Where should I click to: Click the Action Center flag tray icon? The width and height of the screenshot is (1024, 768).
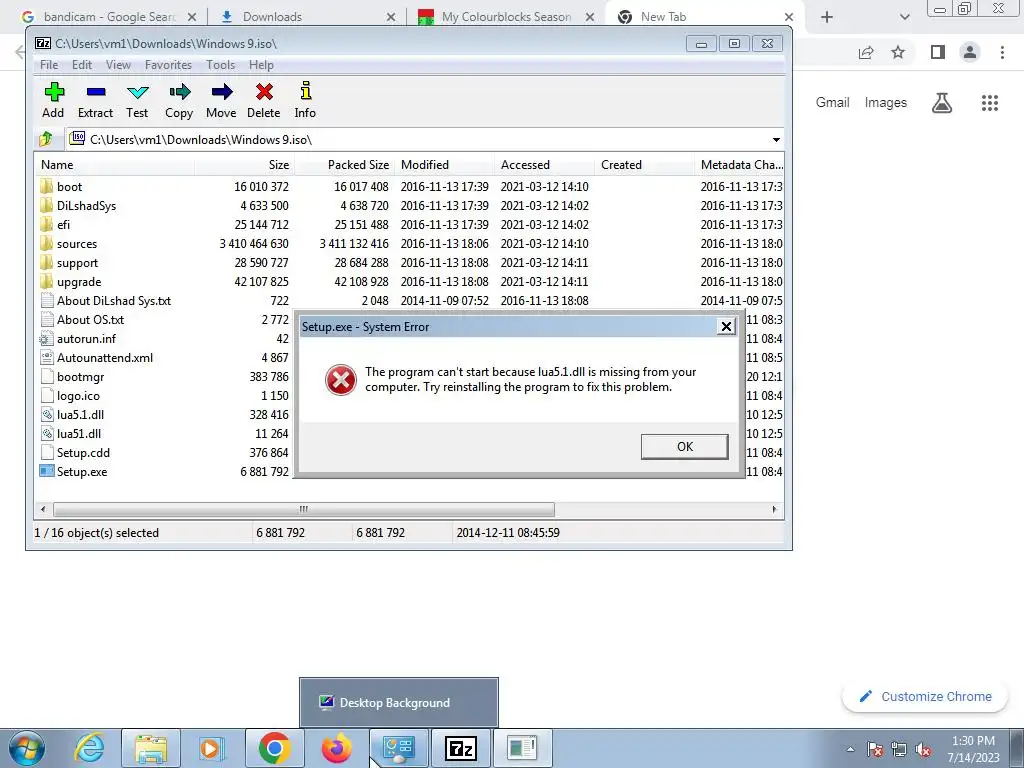coord(875,750)
